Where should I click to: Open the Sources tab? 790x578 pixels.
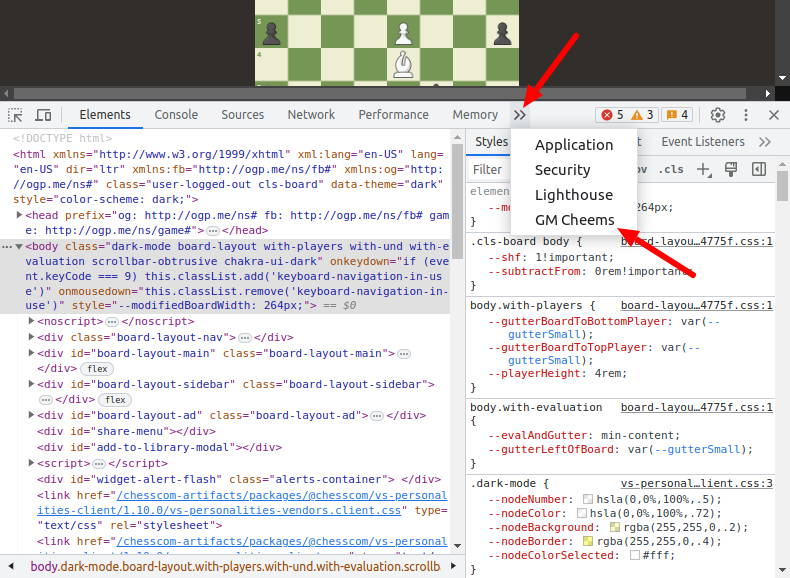242,115
